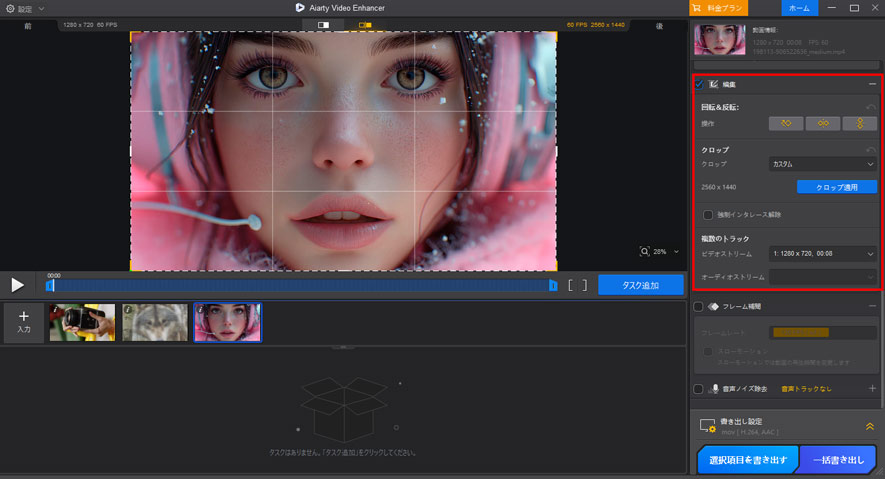Switch to side-by-side comparison view

[365, 25]
